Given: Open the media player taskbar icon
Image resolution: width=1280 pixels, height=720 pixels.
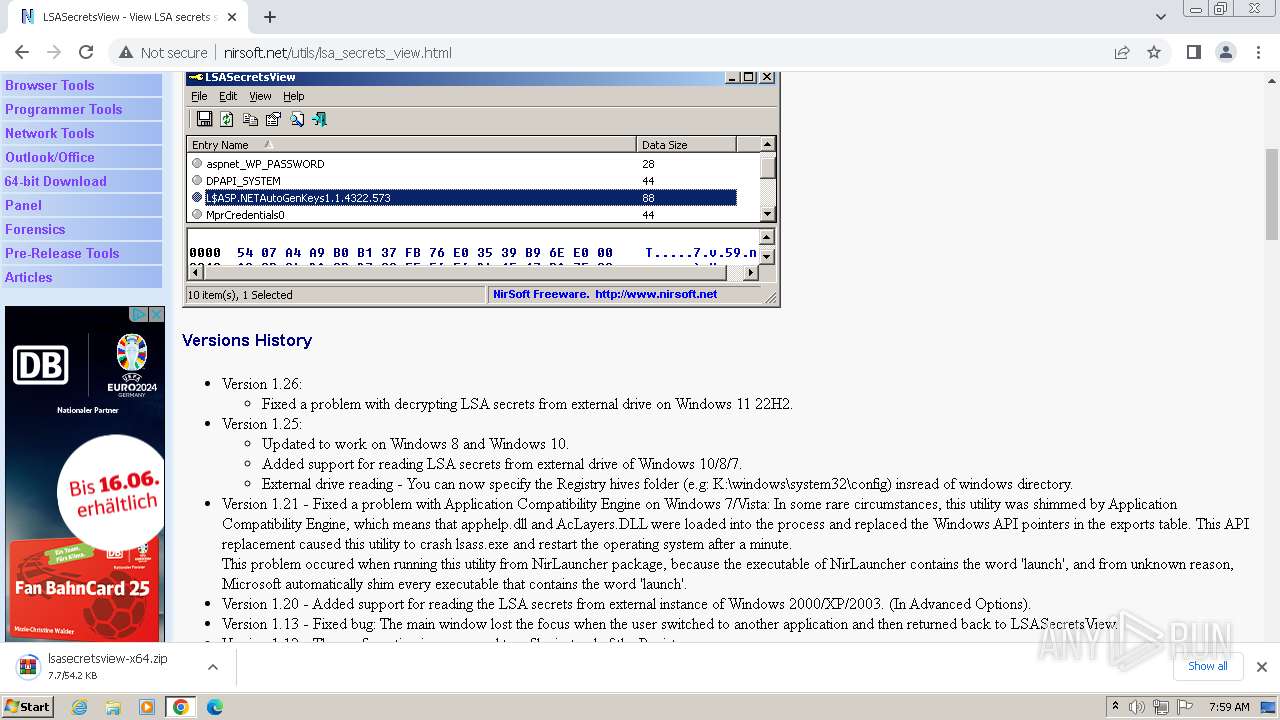Looking at the screenshot, I should click(x=147, y=707).
